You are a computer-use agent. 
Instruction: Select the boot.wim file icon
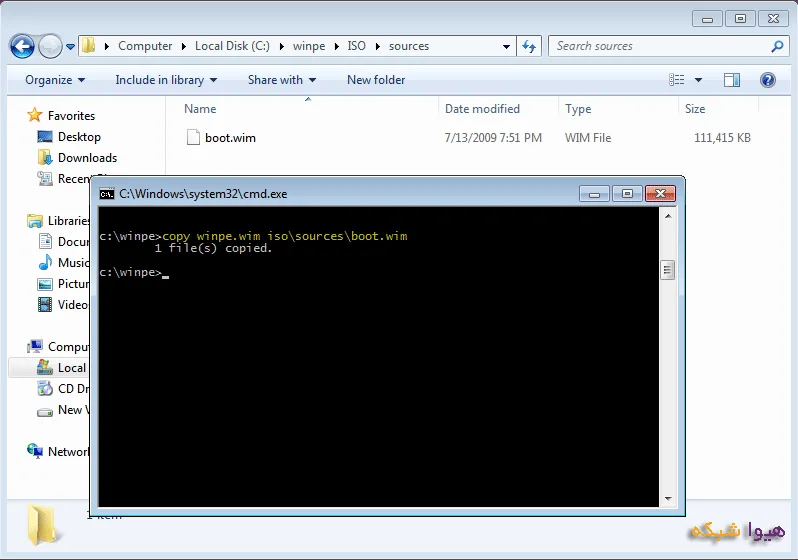click(x=193, y=137)
